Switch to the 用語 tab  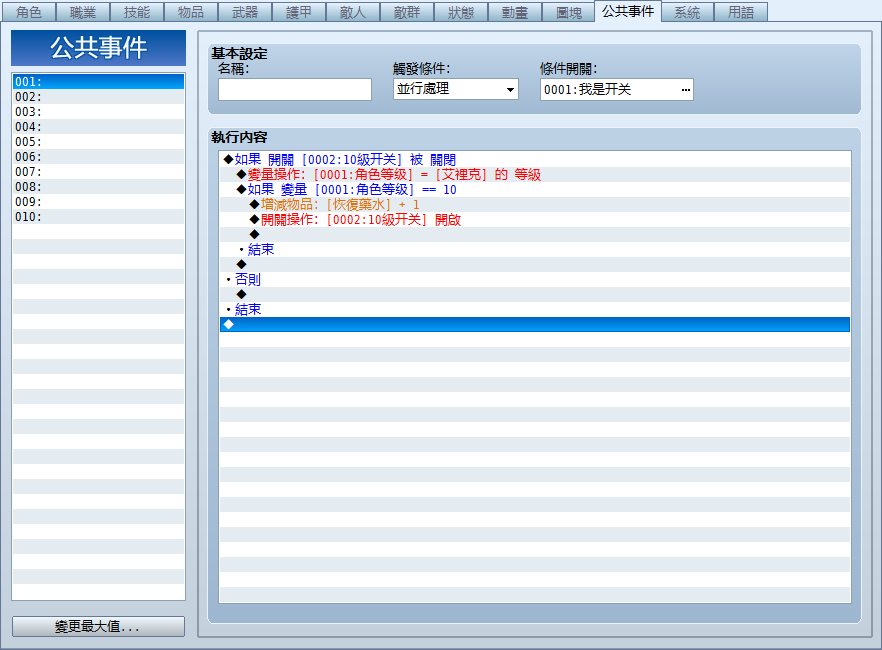pos(741,12)
